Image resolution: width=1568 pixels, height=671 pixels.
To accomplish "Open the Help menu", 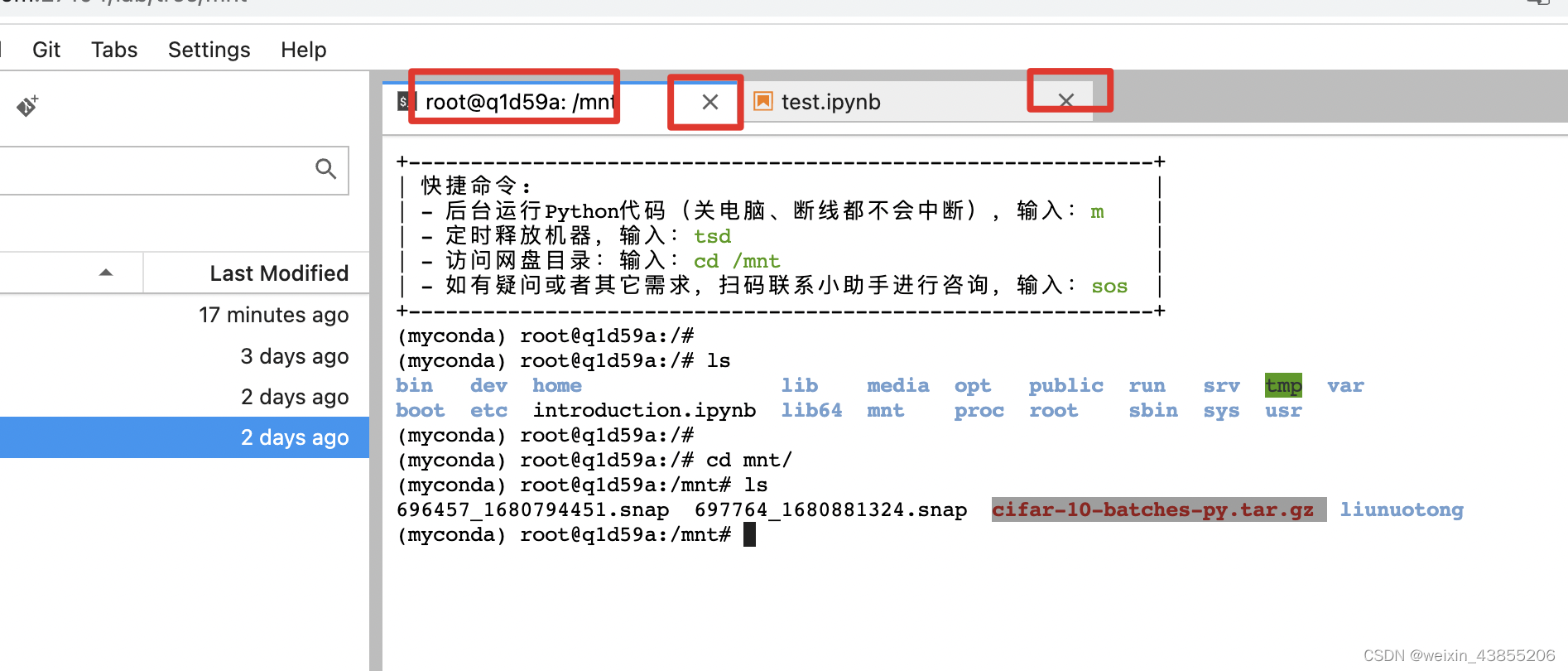I will click(x=304, y=50).
